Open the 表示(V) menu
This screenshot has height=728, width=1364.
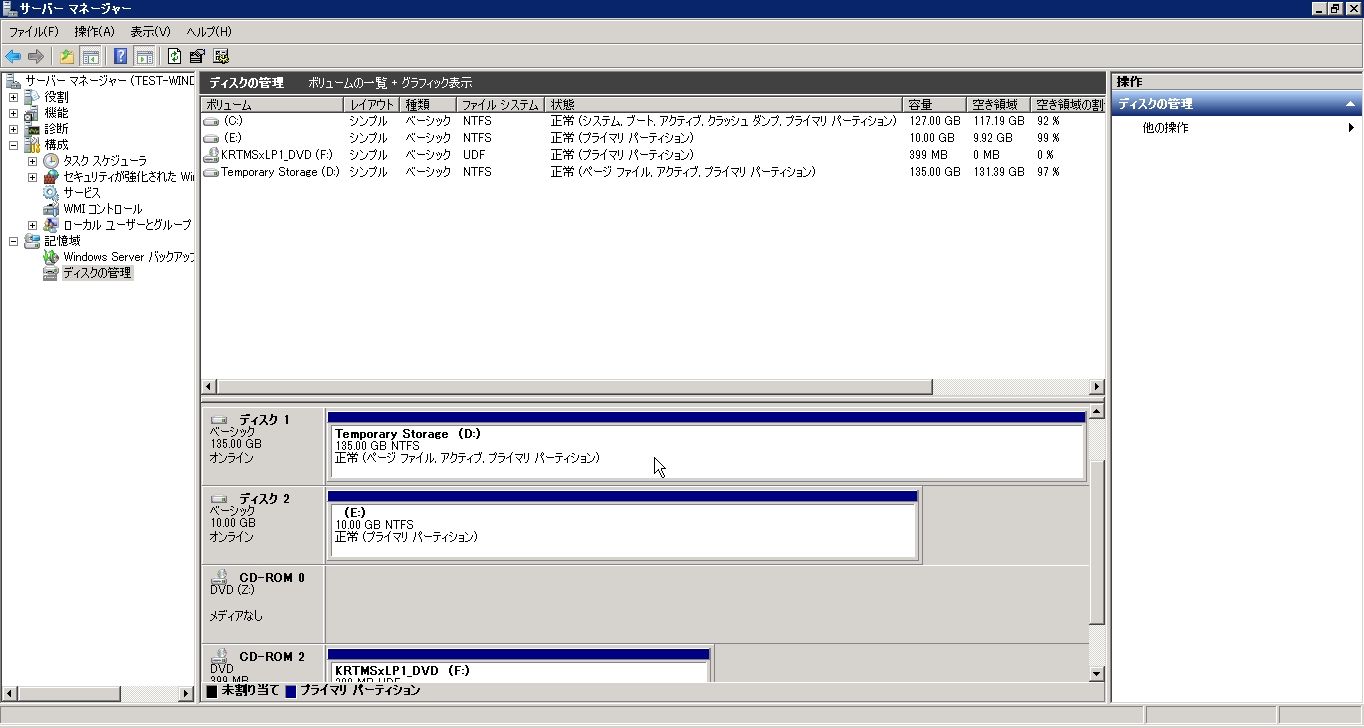tap(150, 32)
